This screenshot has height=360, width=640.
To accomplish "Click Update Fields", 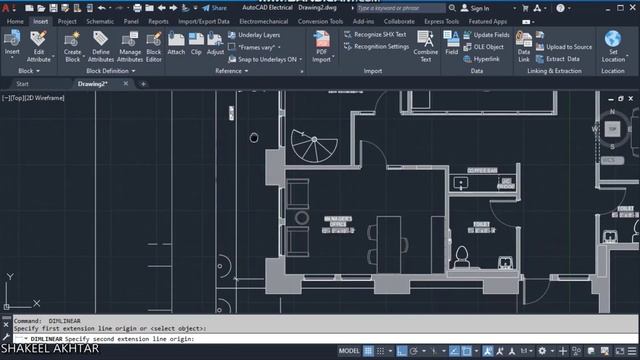I will [487, 35].
